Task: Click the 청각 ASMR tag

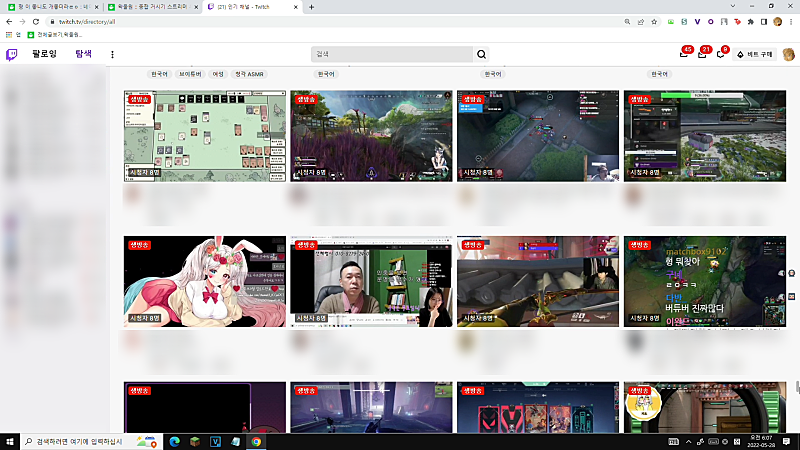Action: [249, 74]
